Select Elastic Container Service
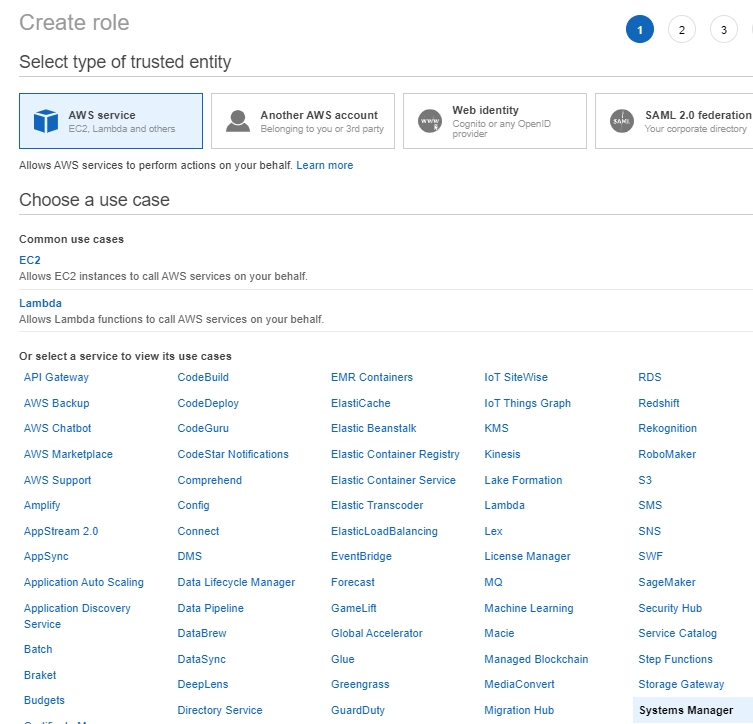The height and width of the screenshot is (724, 753). point(393,480)
